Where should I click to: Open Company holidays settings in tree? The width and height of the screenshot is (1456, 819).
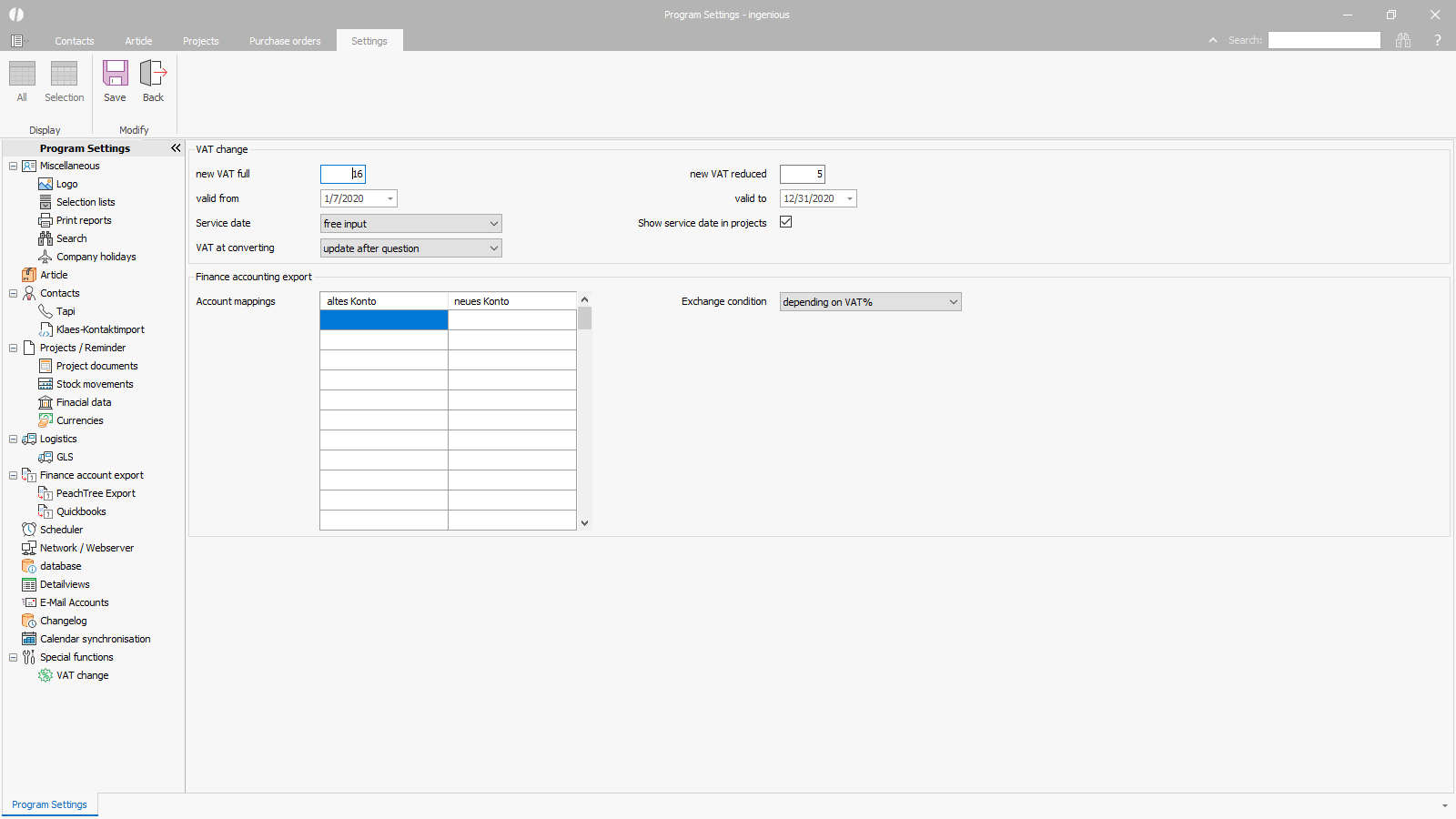pyautogui.click(x=96, y=257)
